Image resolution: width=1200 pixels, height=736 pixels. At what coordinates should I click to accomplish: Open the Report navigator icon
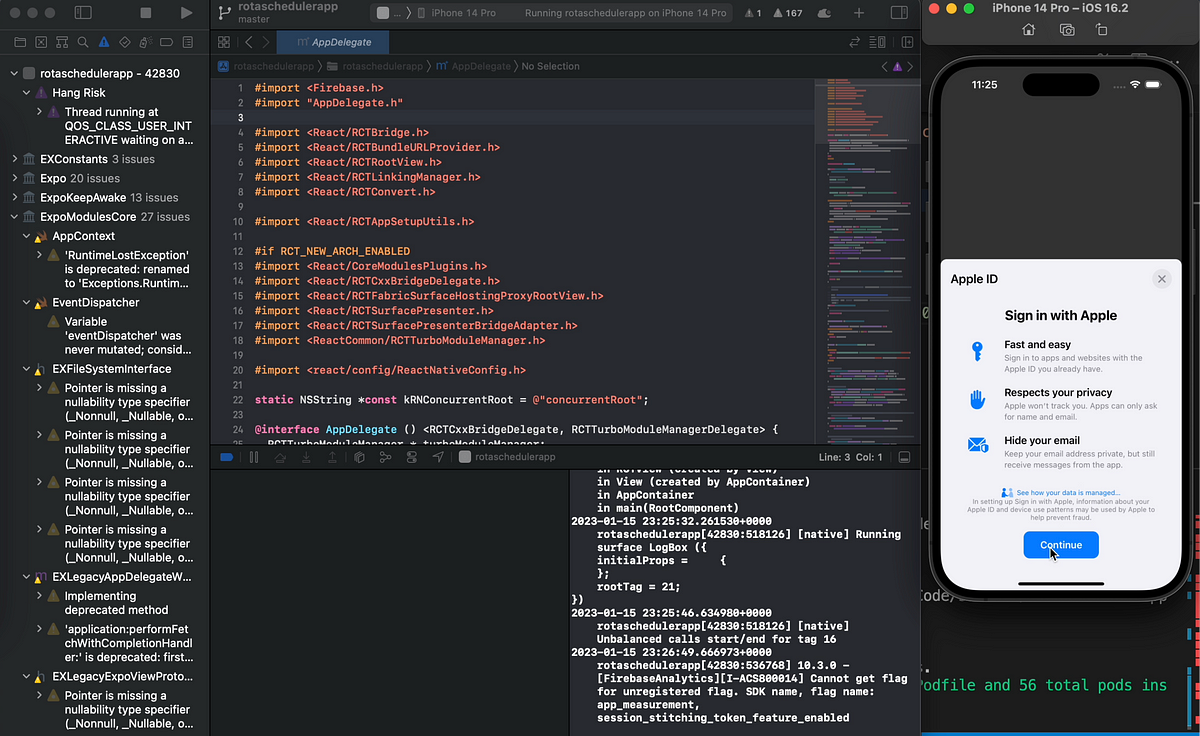pos(188,43)
